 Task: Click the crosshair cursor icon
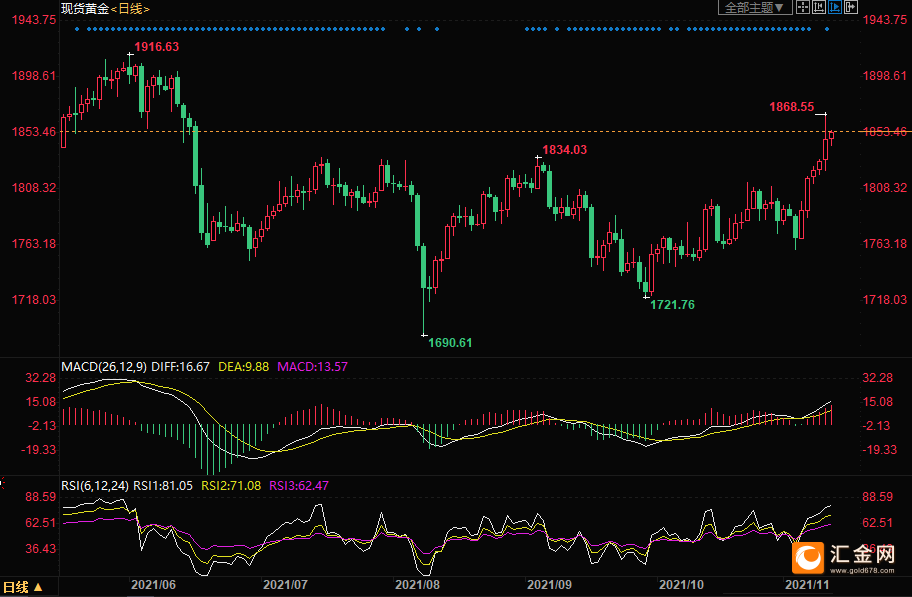[x=803, y=7]
